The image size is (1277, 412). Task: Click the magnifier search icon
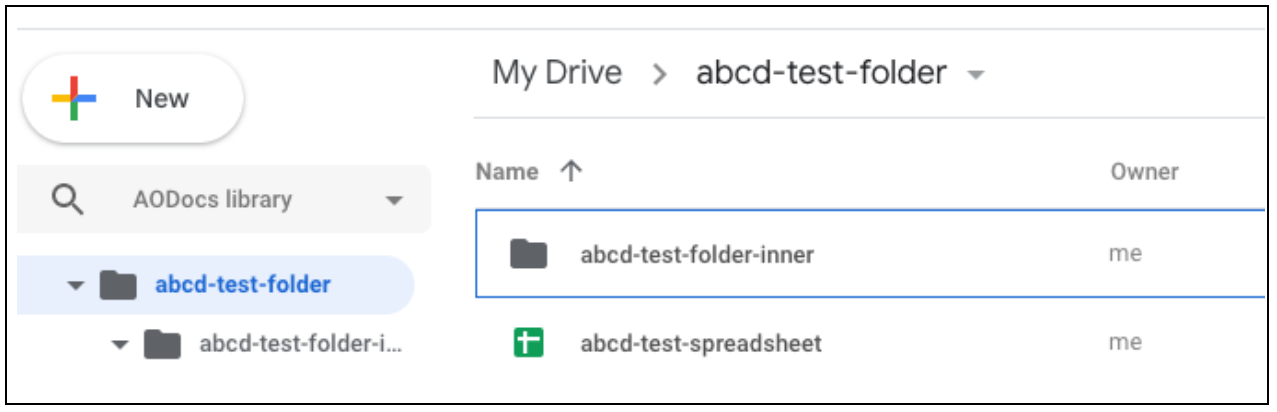(x=66, y=199)
